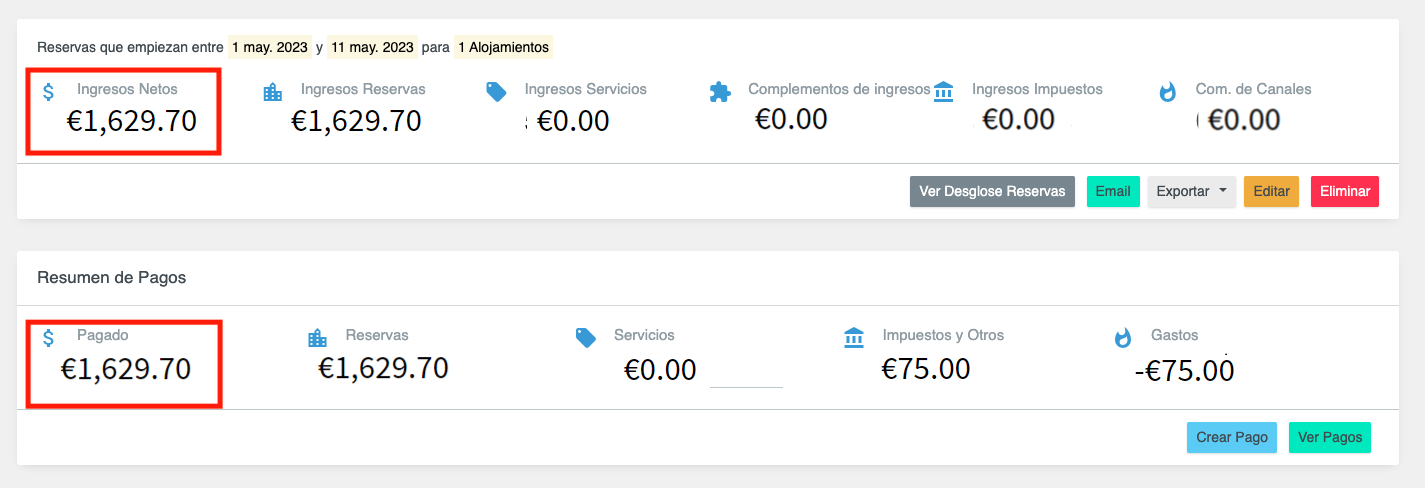
Task: Click the puzzle icon for Complementos de ingresos
Action: 720,92
